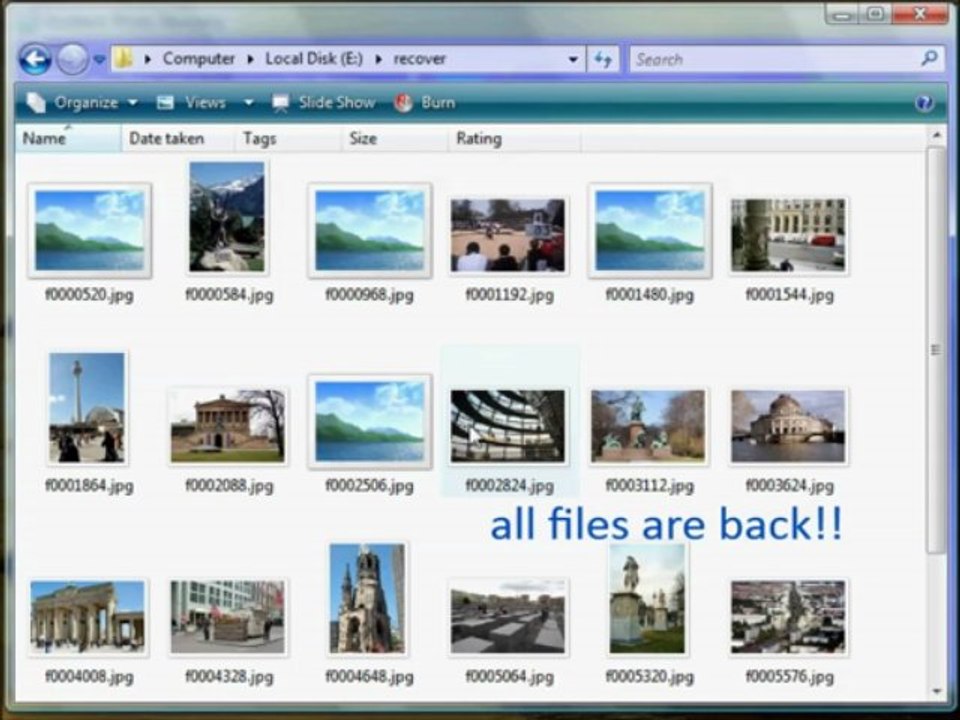The height and width of the screenshot is (720, 960).
Task: Click in the Search input box
Action: 776,59
